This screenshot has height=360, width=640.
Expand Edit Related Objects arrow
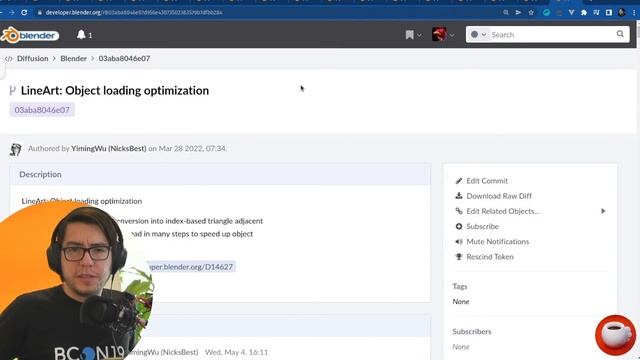tap(603, 211)
